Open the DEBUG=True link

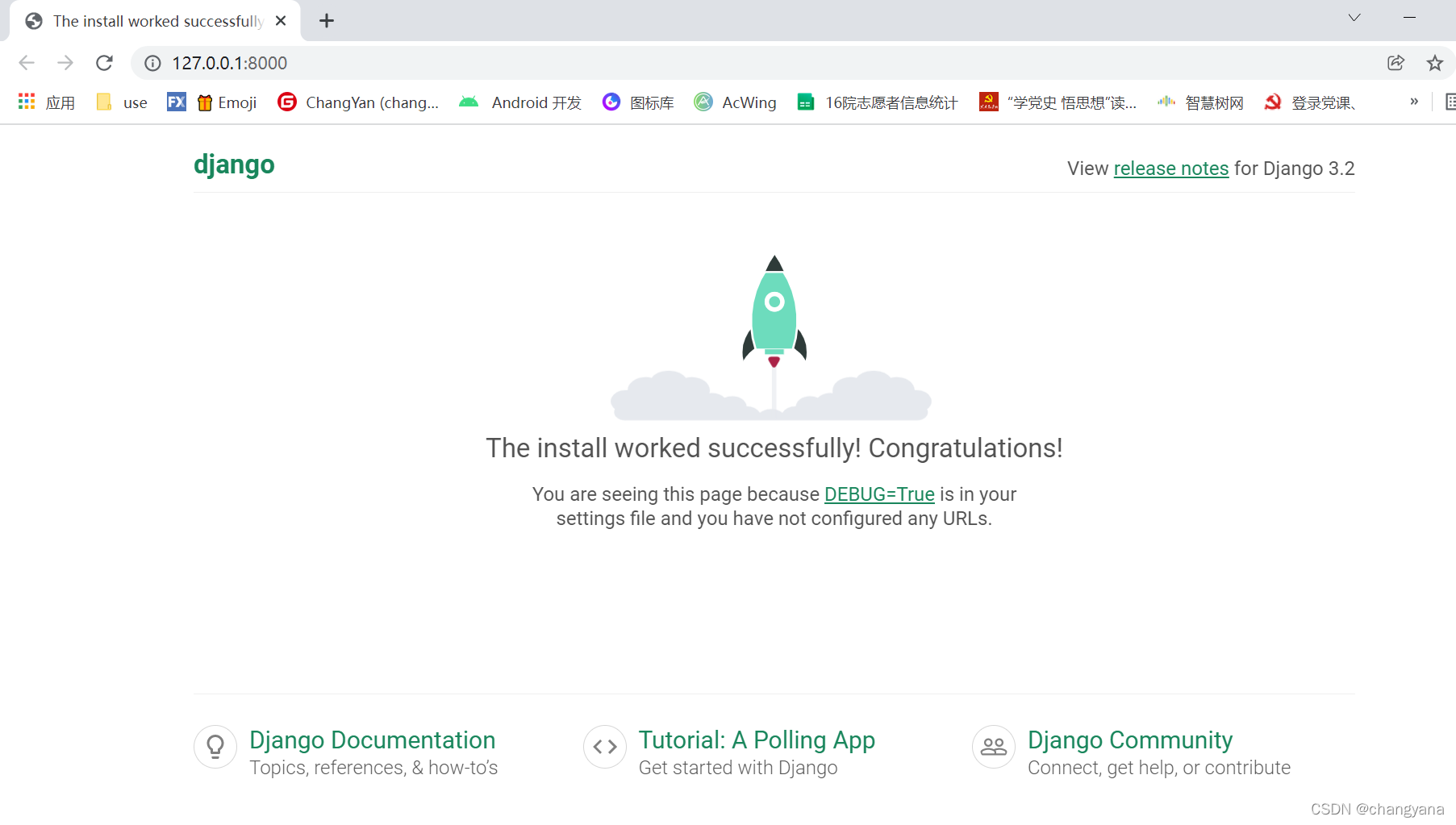879,494
